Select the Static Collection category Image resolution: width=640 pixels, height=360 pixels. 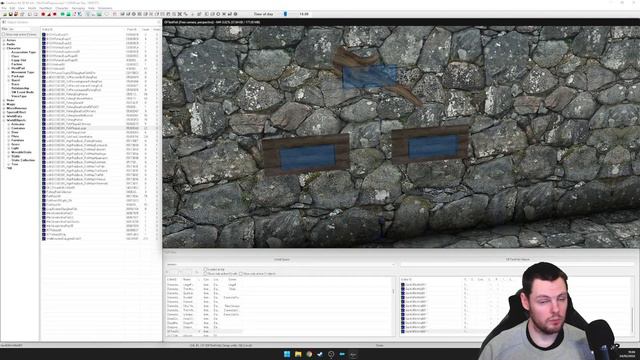(x=23, y=160)
